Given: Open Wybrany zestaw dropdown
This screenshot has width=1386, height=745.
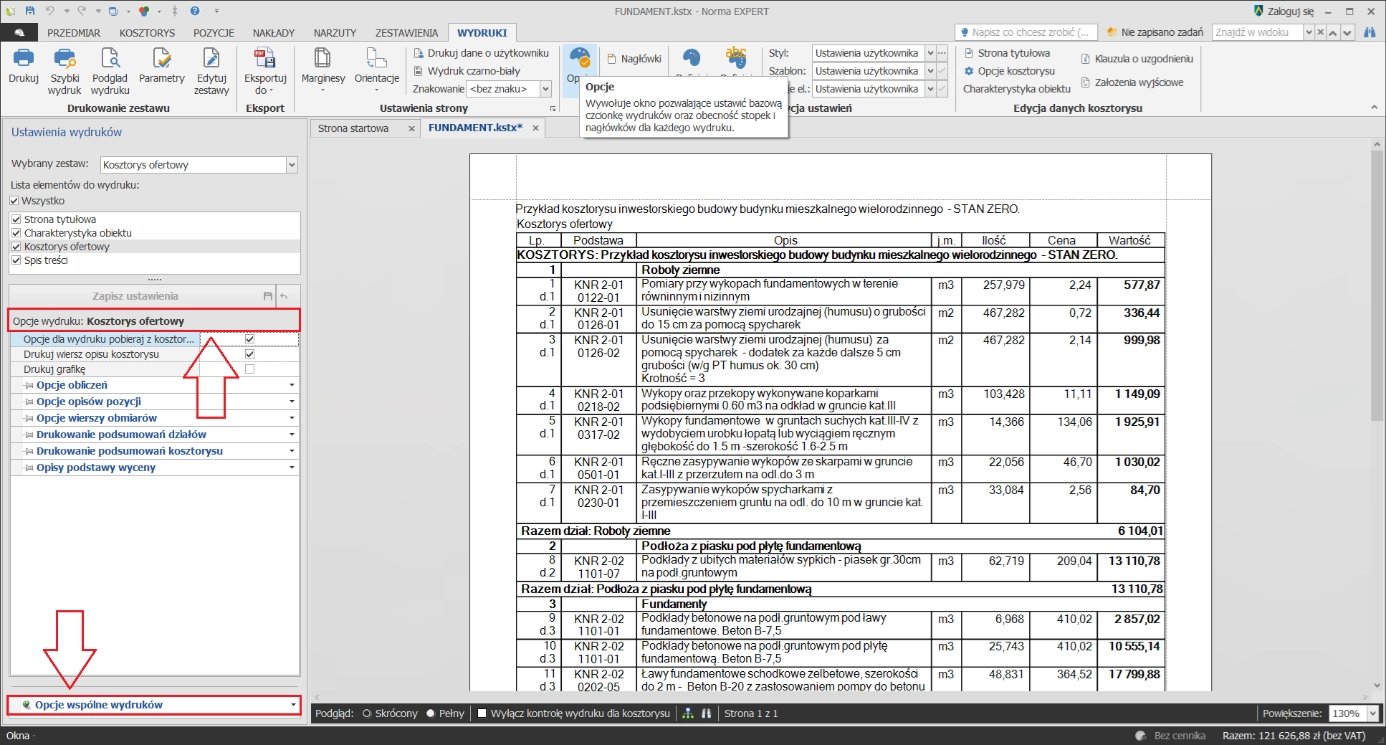Looking at the screenshot, I should point(292,165).
